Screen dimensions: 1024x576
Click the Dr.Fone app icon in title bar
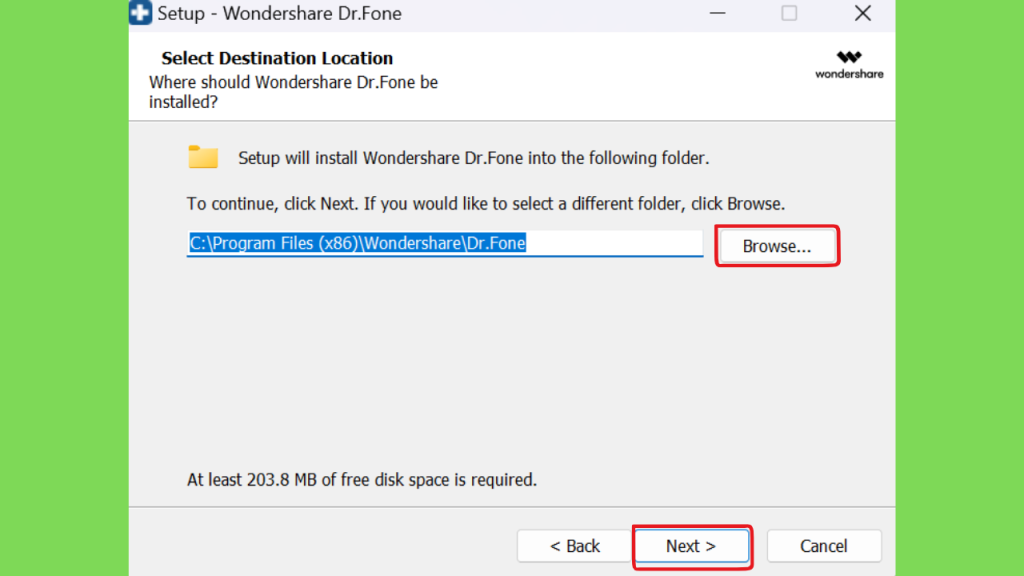[140, 12]
